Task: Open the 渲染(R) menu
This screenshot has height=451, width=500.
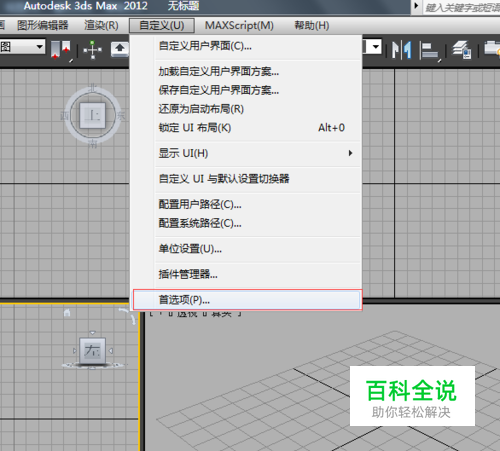Action: tap(101, 25)
